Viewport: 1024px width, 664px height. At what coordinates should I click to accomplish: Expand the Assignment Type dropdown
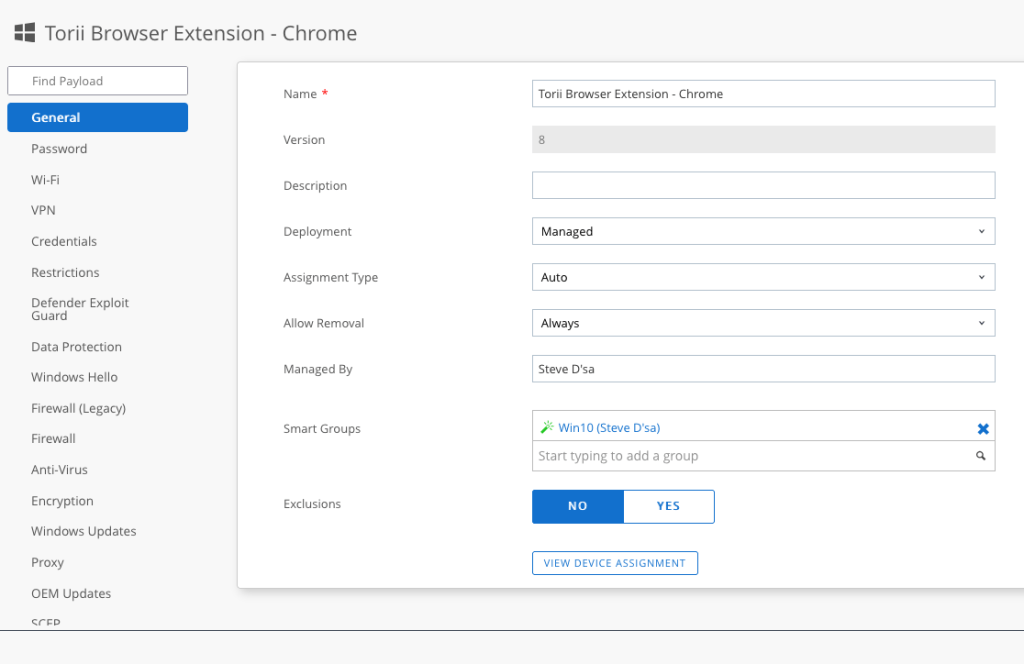click(763, 277)
